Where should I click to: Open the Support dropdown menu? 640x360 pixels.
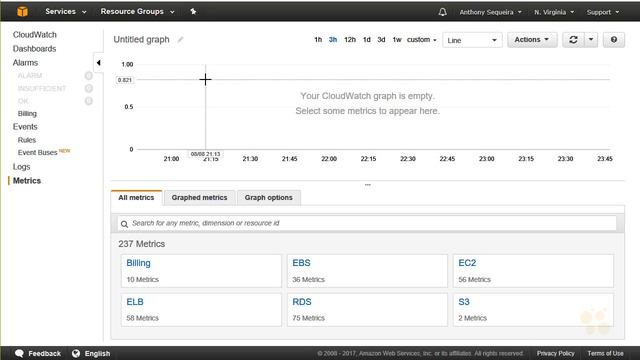click(603, 12)
